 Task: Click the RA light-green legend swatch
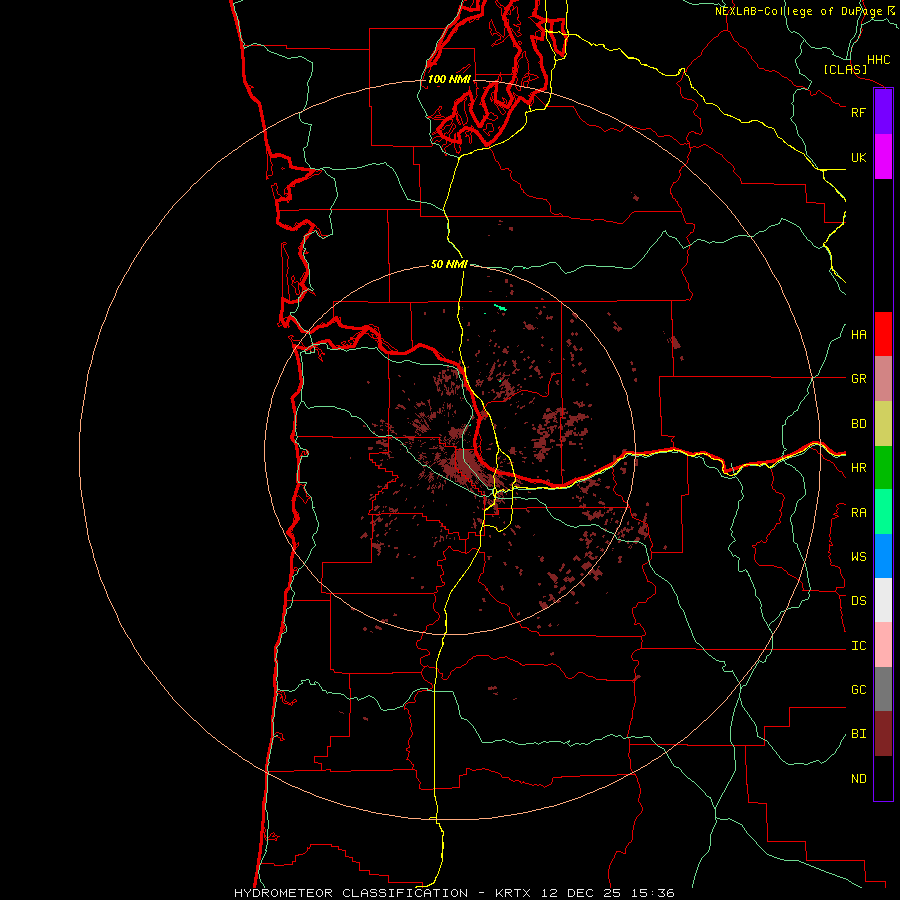coord(883,512)
